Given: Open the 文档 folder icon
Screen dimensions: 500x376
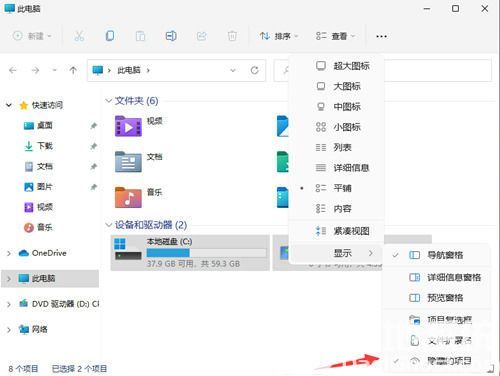Looking at the screenshot, I should pyautogui.click(x=128, y=162).
